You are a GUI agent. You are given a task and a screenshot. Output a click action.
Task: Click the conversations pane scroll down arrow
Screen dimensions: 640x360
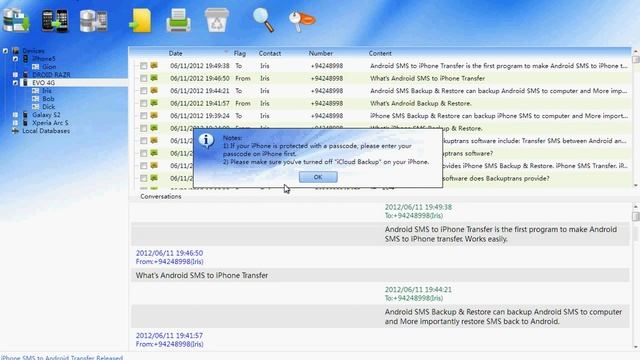pyautogui.click(x=636, y=347)
